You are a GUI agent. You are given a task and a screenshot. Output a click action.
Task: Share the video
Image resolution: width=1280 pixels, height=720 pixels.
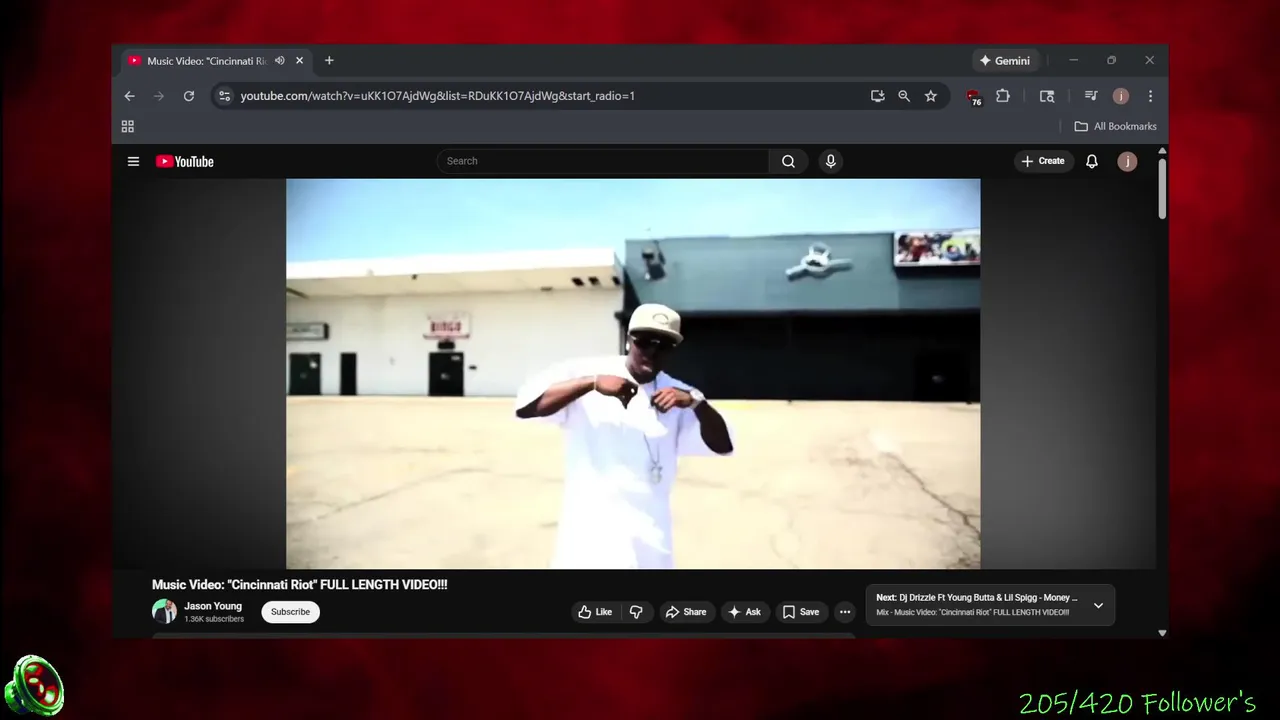[686, 612]
